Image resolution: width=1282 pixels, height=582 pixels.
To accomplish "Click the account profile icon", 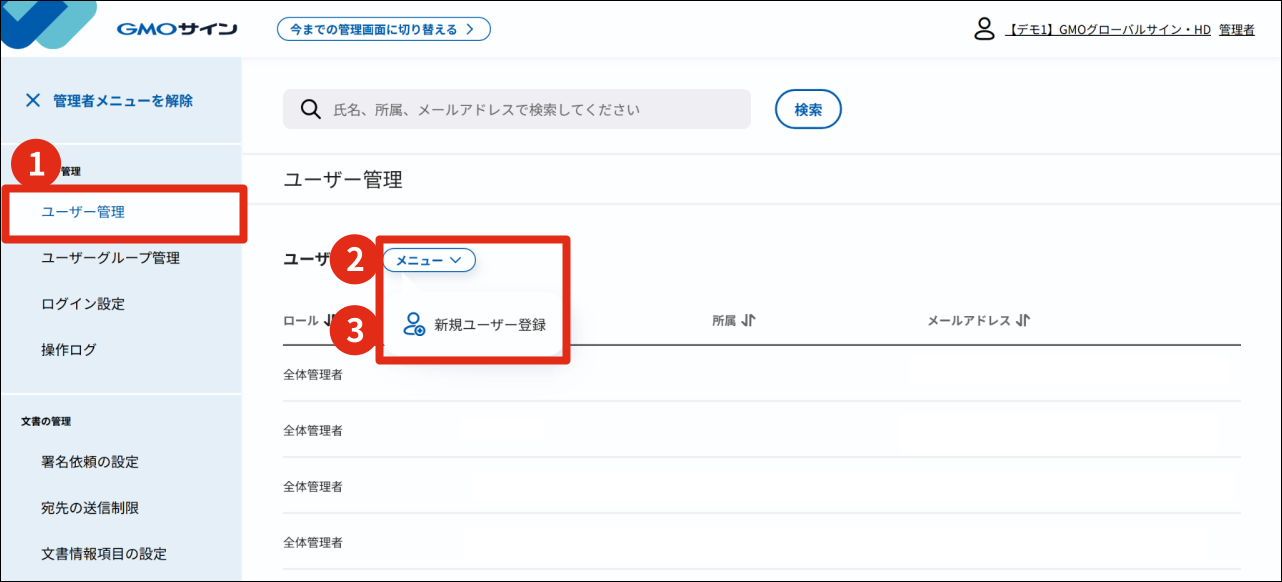I will coord(984,29).
